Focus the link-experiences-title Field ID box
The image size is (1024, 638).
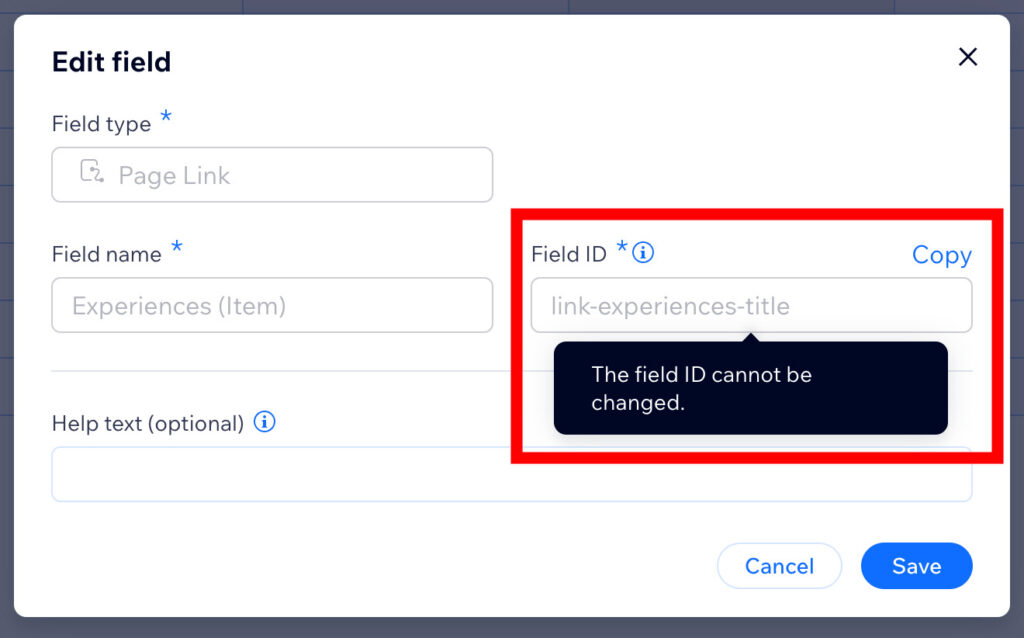pos(751,305)
